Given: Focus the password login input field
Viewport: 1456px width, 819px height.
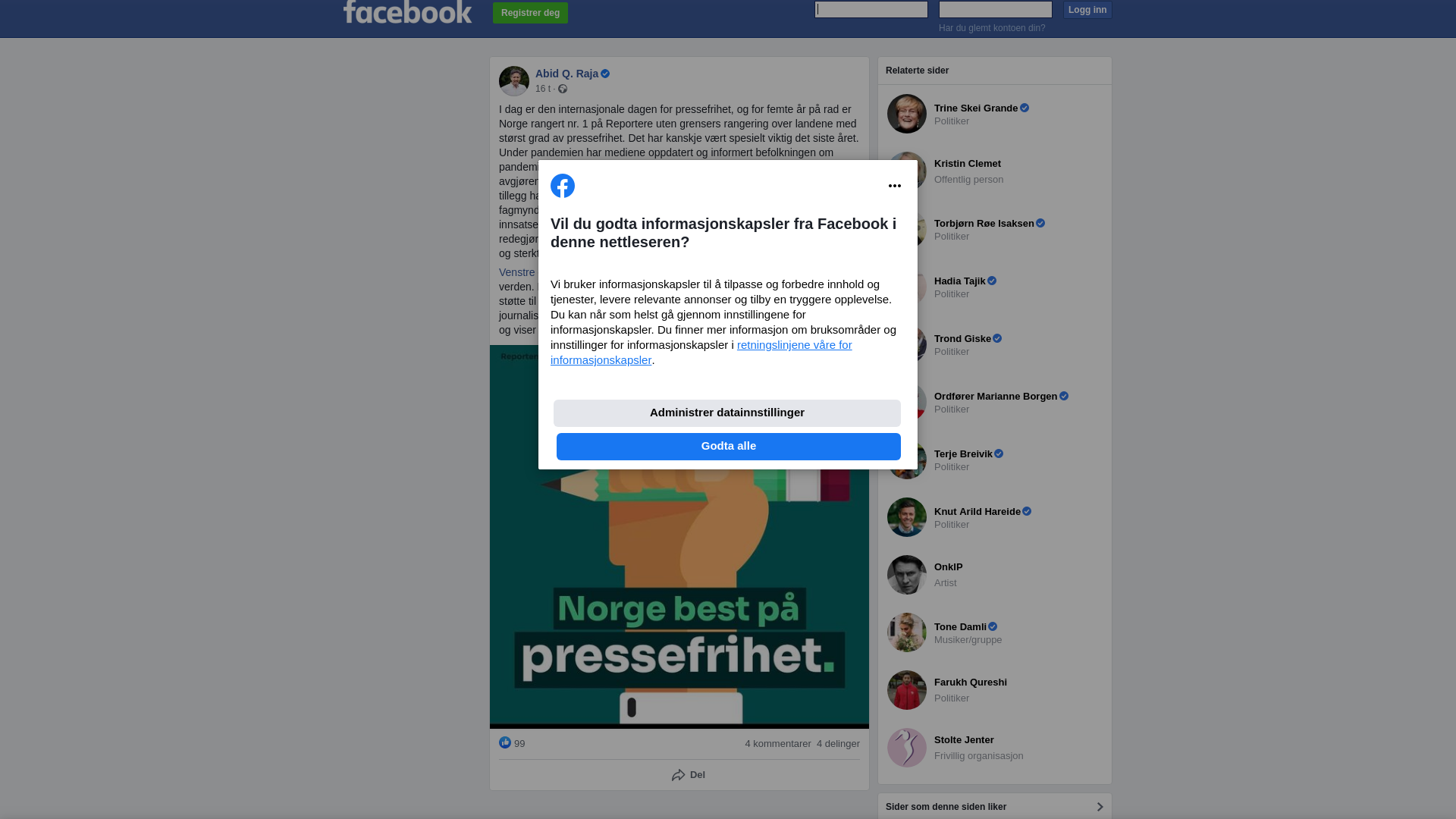Looking at the screenshot, I should click(x=996, y=9).
